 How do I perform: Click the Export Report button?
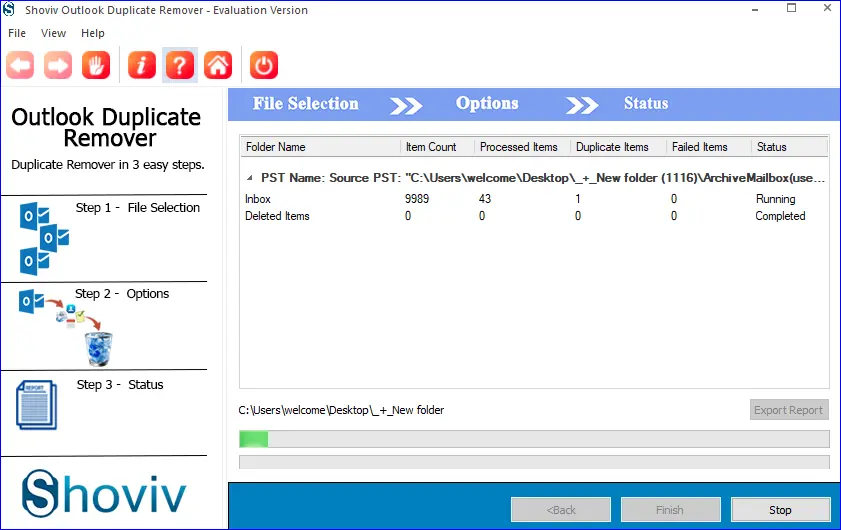[x=789, y=410]
